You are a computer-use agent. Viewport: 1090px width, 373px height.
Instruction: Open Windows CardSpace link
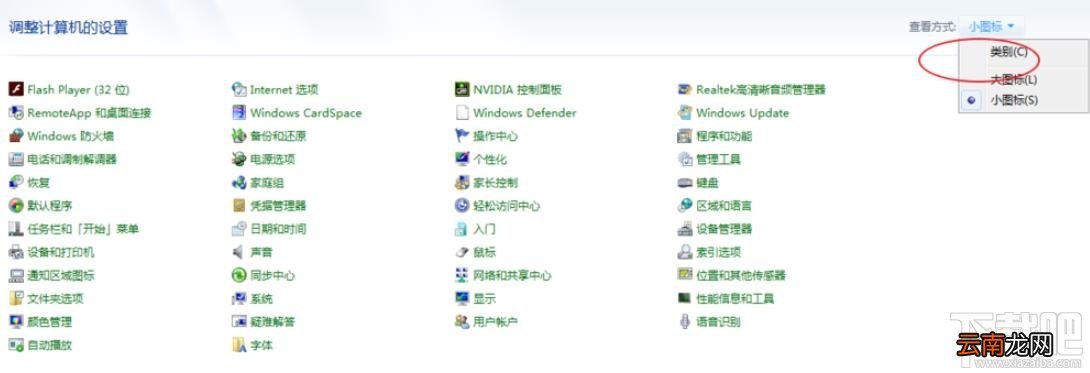(306, 113)
